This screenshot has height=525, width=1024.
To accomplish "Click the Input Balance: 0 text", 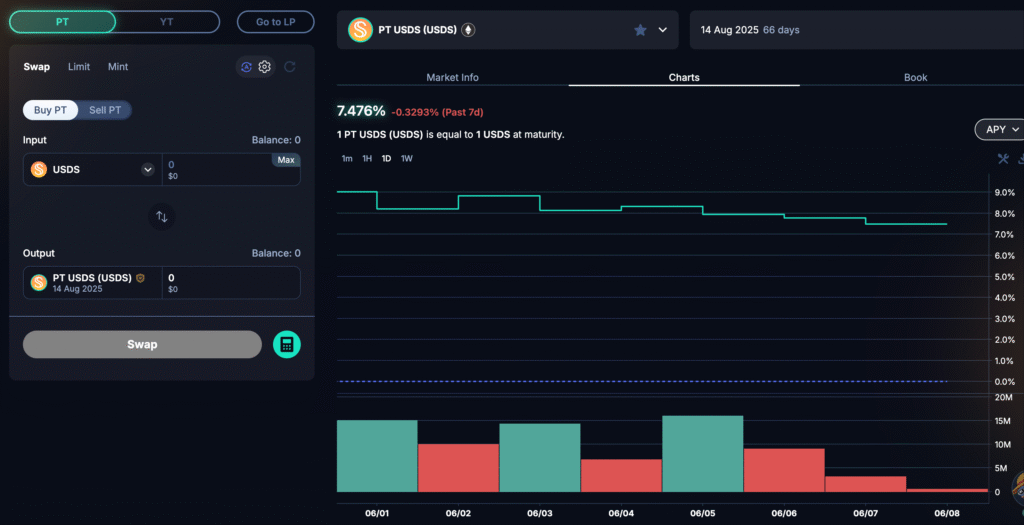I will click(x=276, y=140).
